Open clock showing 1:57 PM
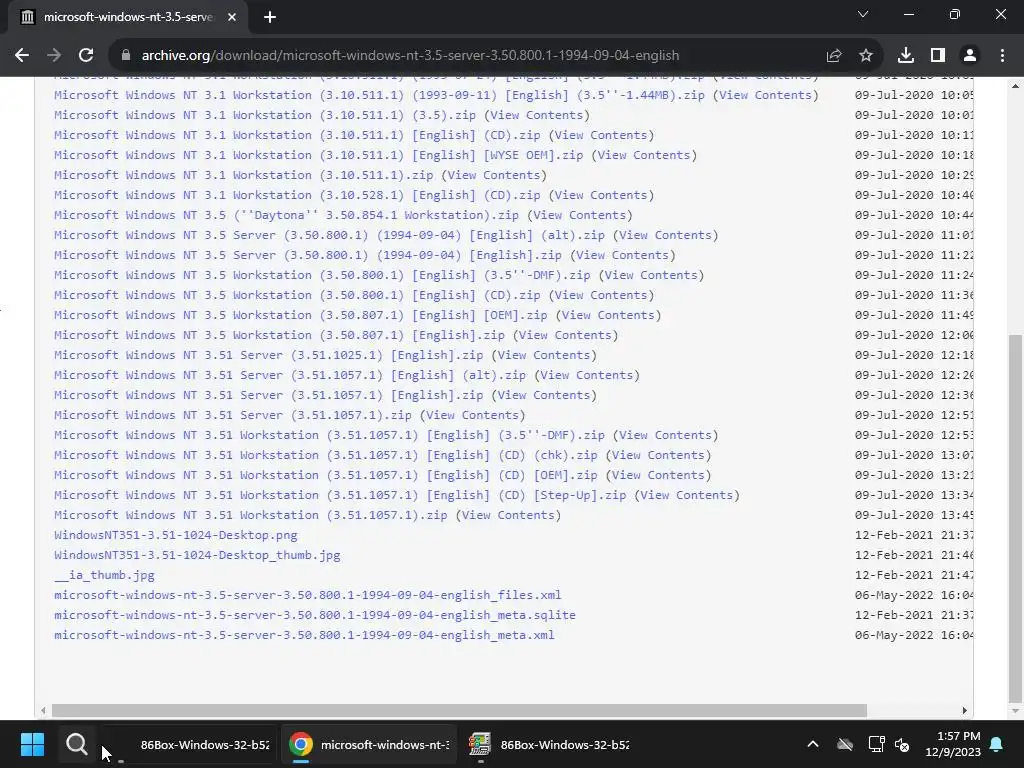The width and height of the screenshot is (1024, 768). point(953,744)
